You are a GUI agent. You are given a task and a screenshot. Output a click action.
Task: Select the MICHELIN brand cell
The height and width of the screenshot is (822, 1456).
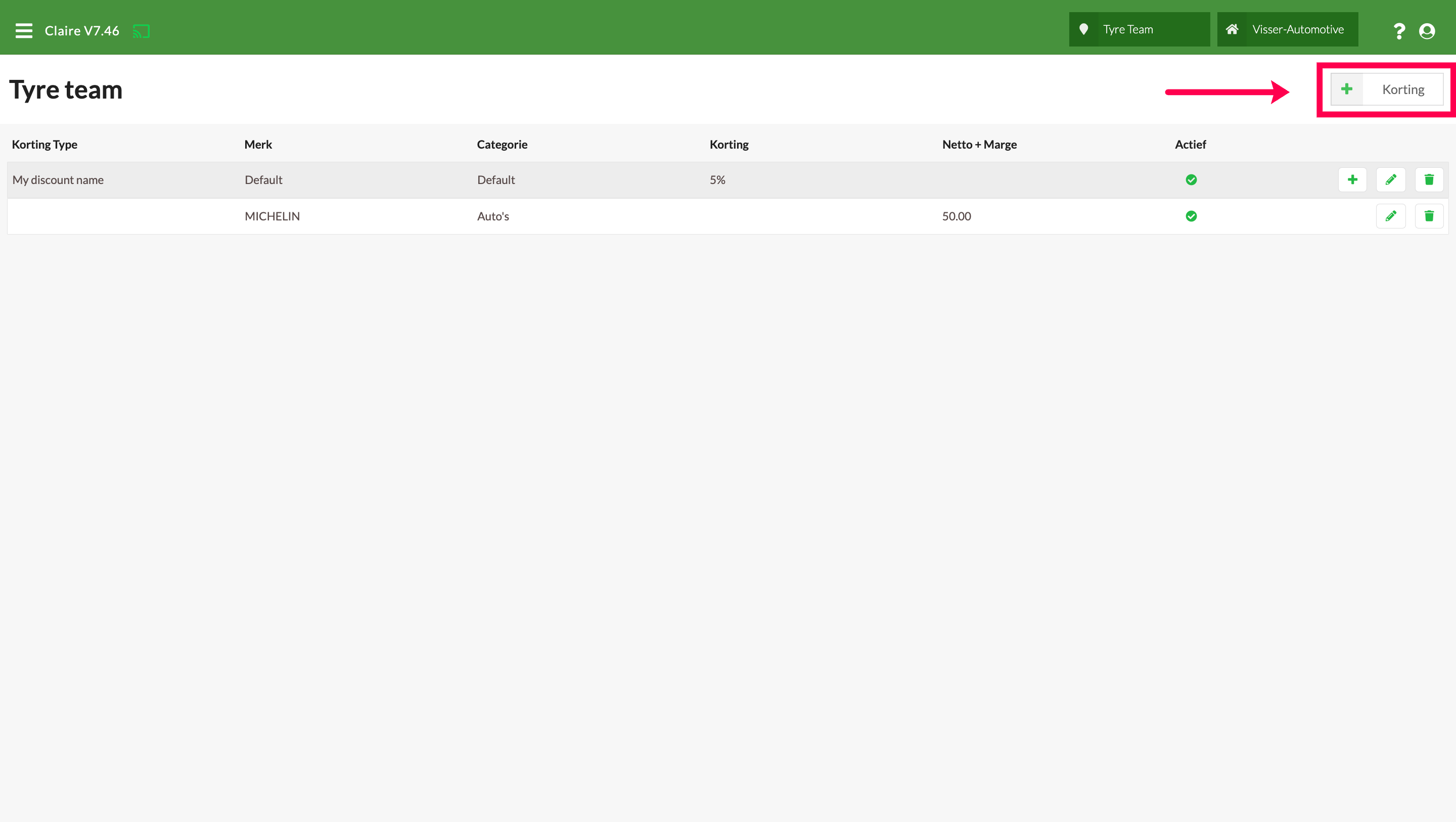(272, 216)
